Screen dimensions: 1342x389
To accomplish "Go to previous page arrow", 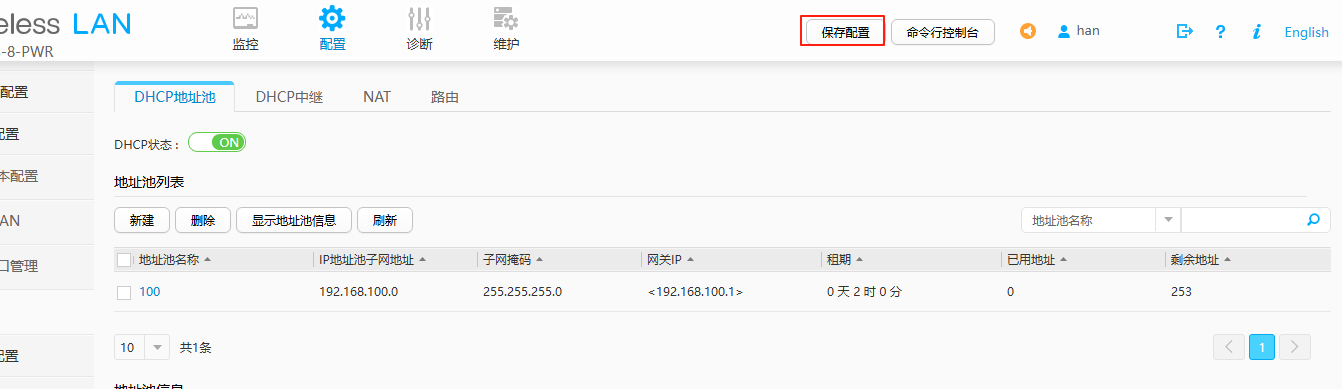I will click(x=1229, y=347).
